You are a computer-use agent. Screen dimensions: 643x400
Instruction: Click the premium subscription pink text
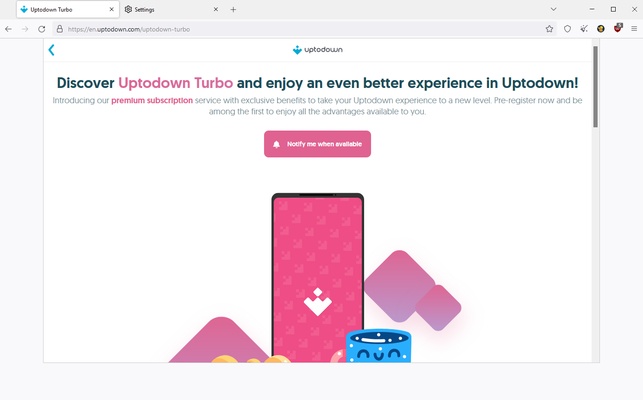point(152,101)
